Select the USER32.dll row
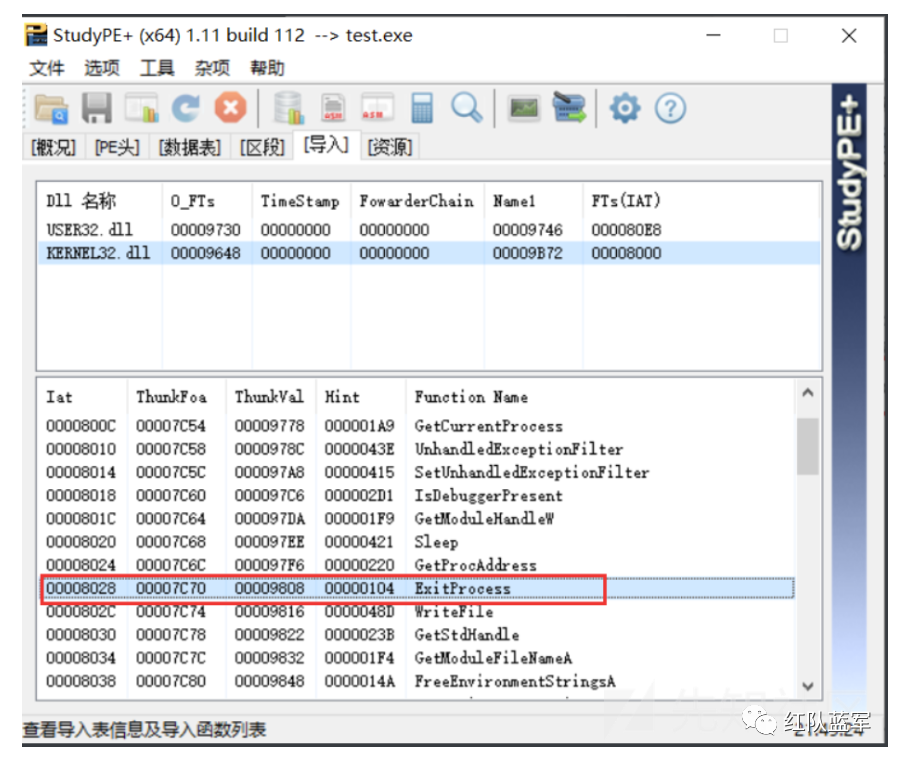901x762 pixels. (429, 230)
